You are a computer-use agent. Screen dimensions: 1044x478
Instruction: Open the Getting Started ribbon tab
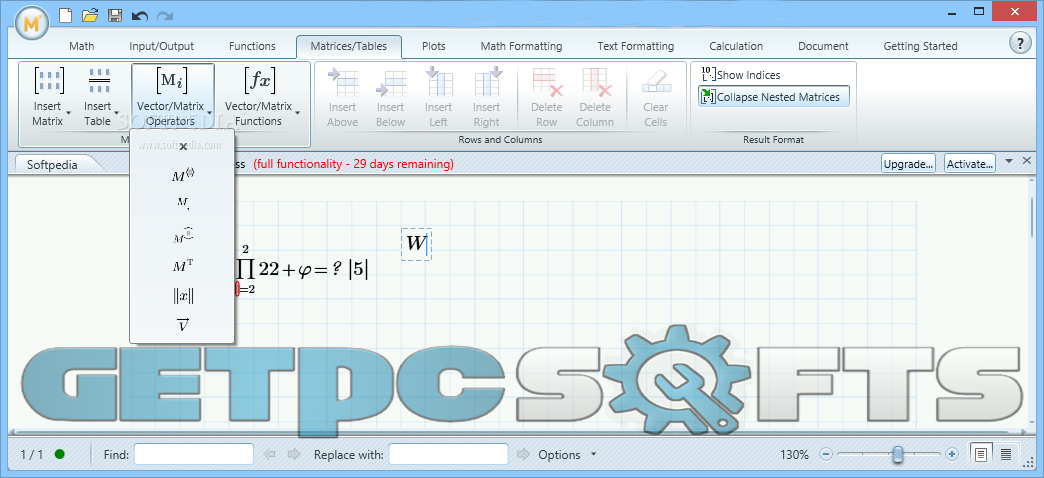coord(920,46)
